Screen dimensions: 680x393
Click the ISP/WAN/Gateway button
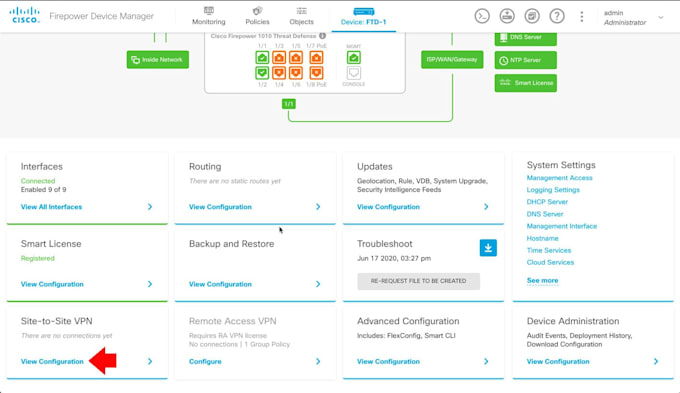click(x=452, y=59)
